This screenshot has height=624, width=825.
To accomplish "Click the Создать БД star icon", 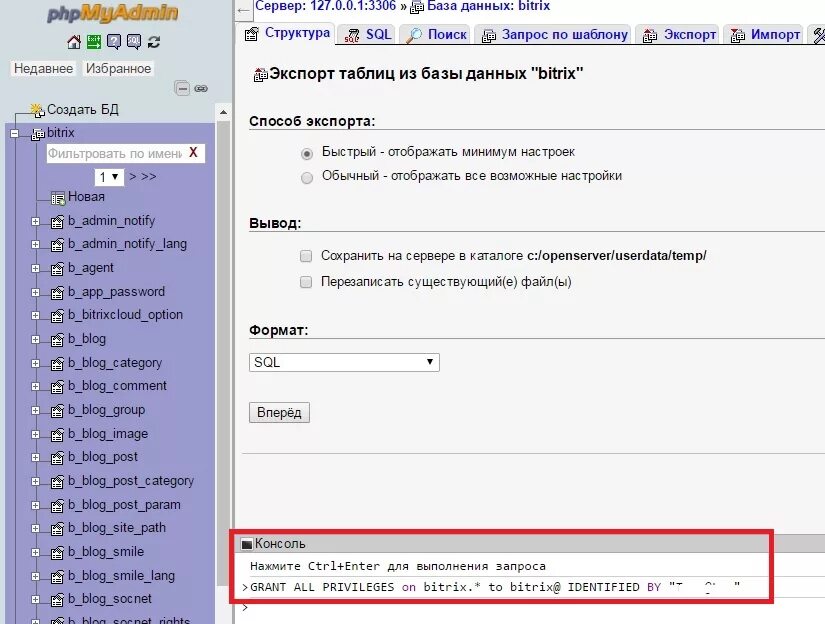I will (37, 110).
